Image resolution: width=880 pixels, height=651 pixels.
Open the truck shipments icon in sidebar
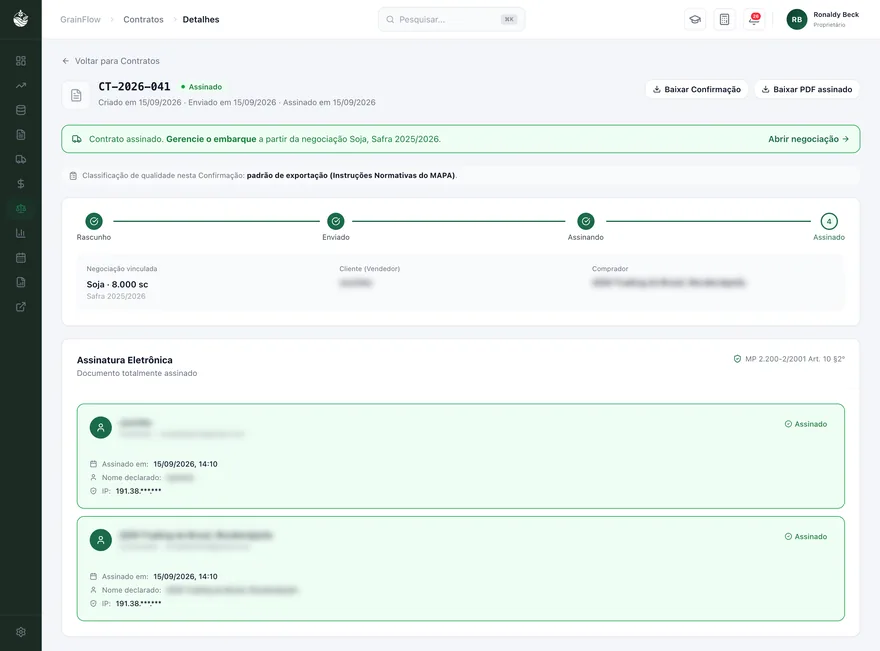[x=21, y=159]
